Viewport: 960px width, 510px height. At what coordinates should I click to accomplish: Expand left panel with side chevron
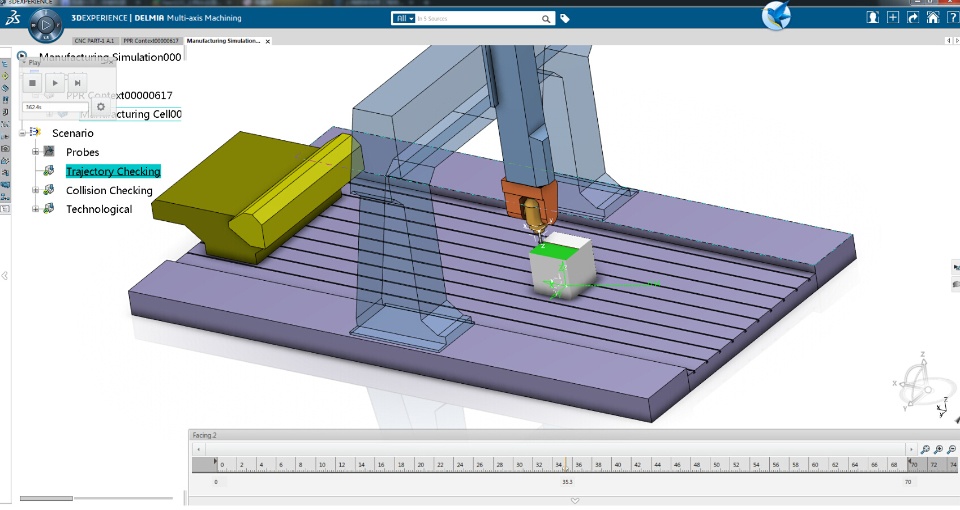click(5, 276)
